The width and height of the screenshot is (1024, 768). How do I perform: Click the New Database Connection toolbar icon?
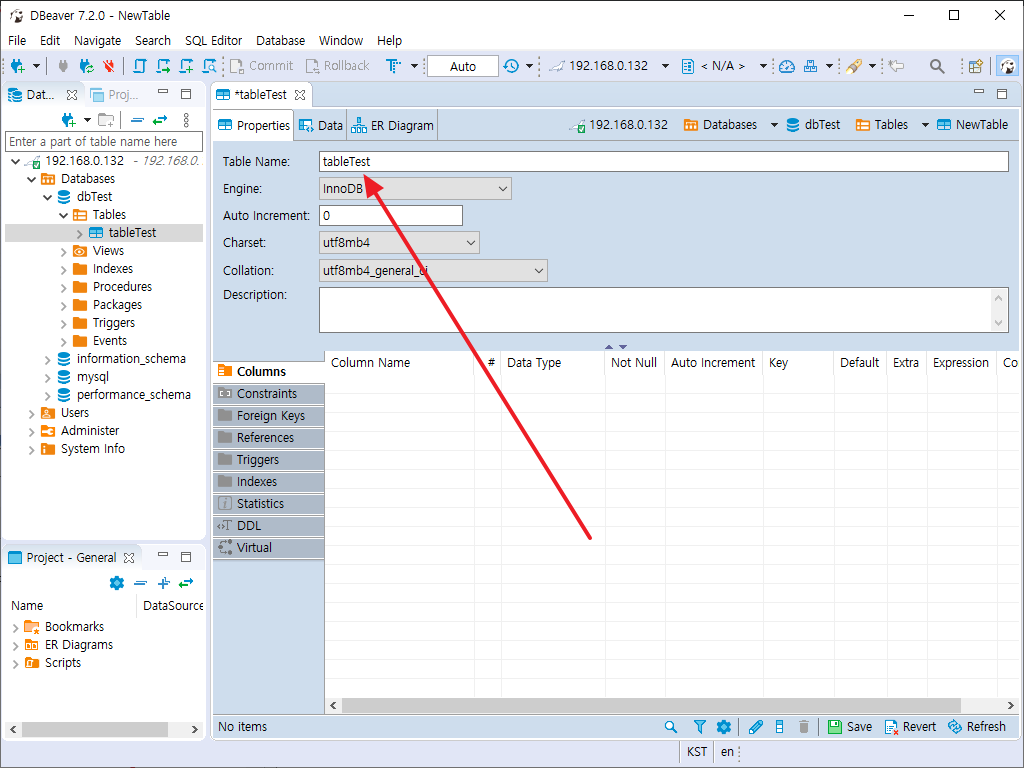click(18, 66)
